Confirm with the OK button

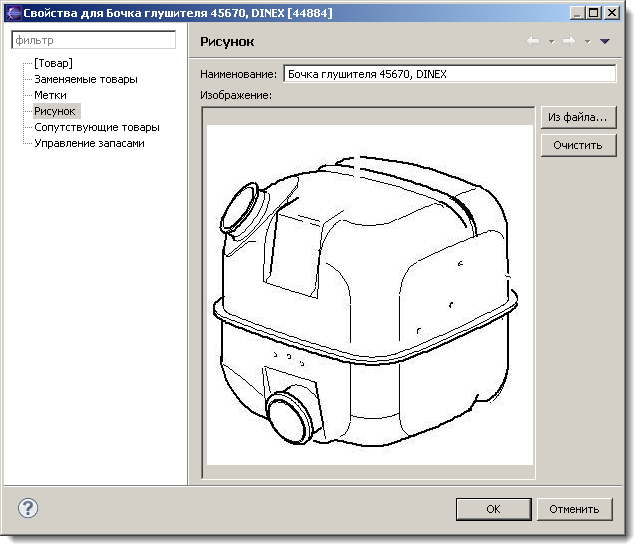tap(493, 509)
